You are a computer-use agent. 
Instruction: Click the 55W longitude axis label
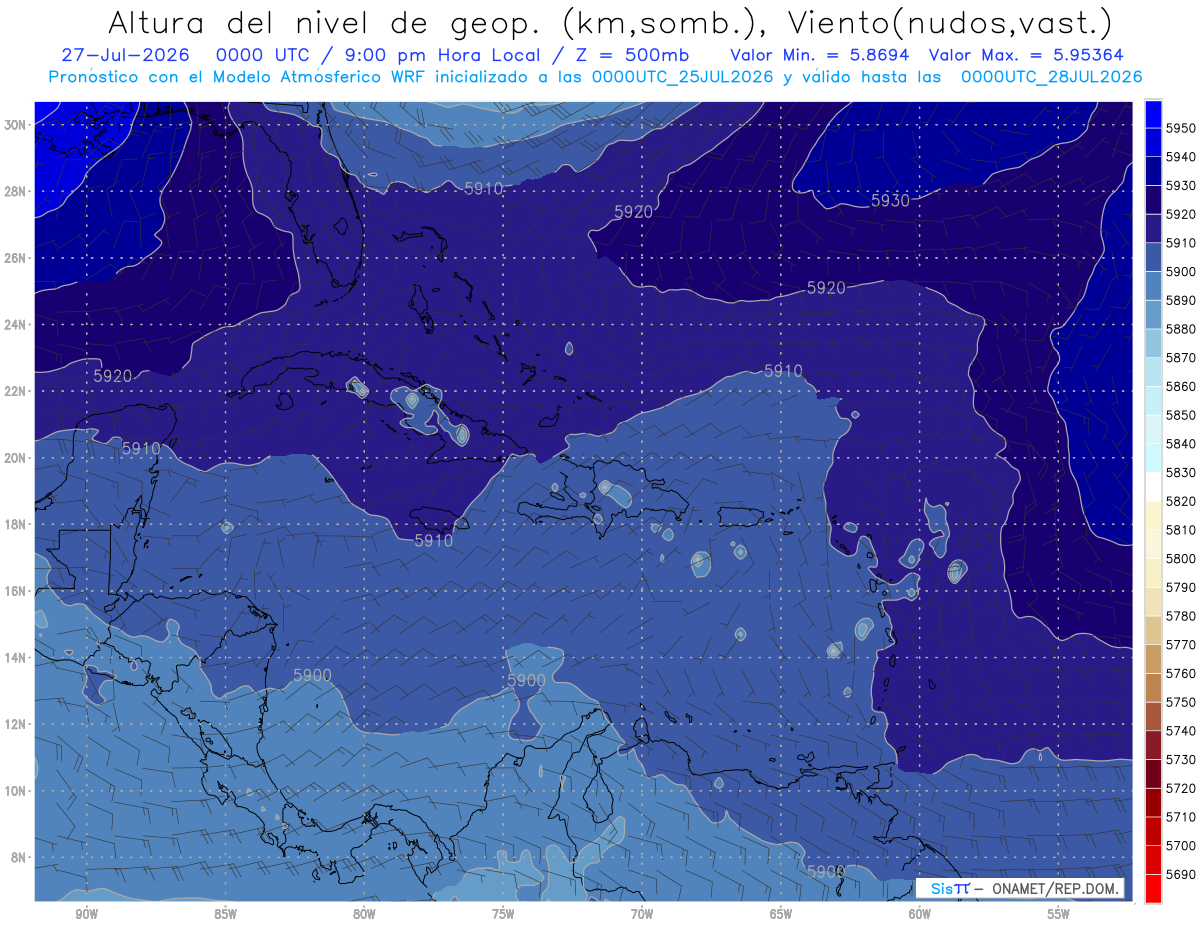click(1059, 914)
